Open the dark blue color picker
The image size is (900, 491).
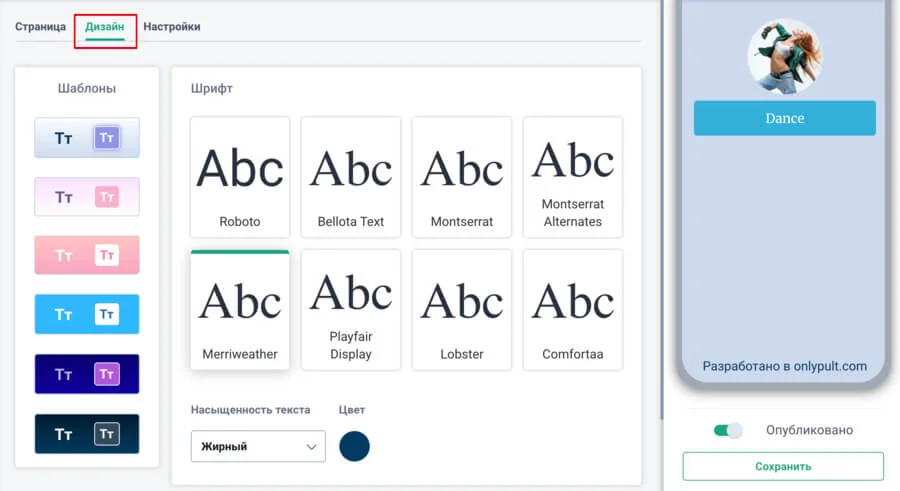pyautogui.click(x=354, y=446)
